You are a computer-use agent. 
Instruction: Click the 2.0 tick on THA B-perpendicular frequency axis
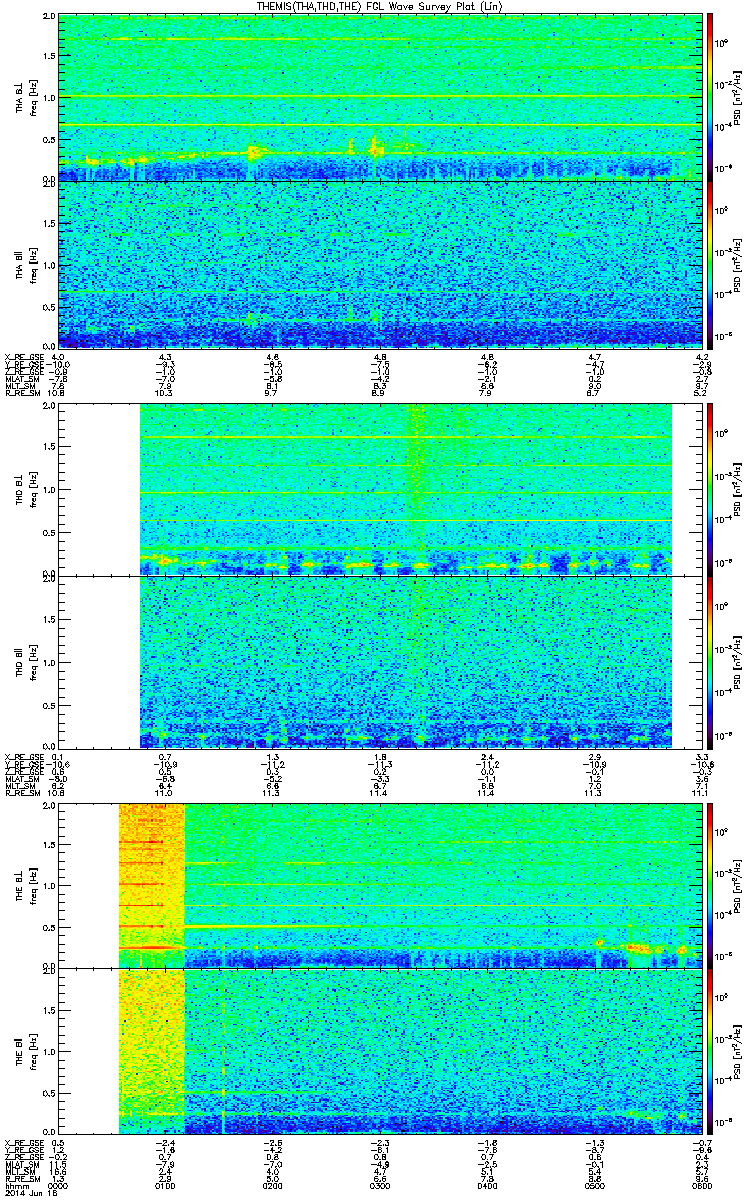(x=48, y=18)
